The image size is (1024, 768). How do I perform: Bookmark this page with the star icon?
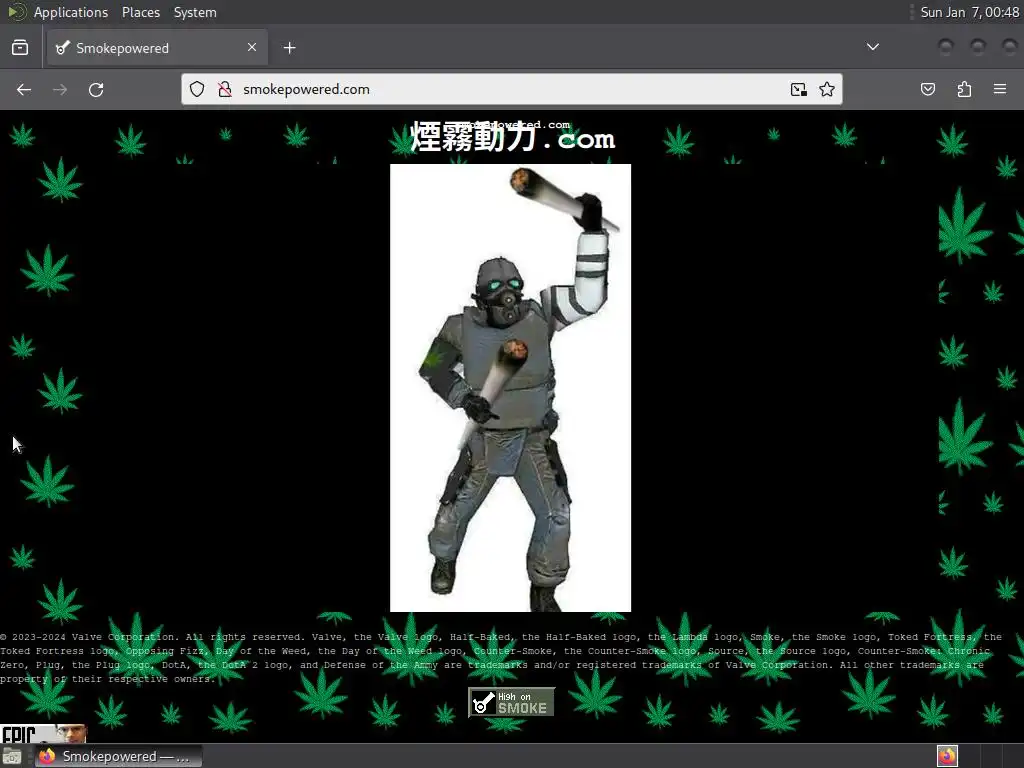click(827, 89)
